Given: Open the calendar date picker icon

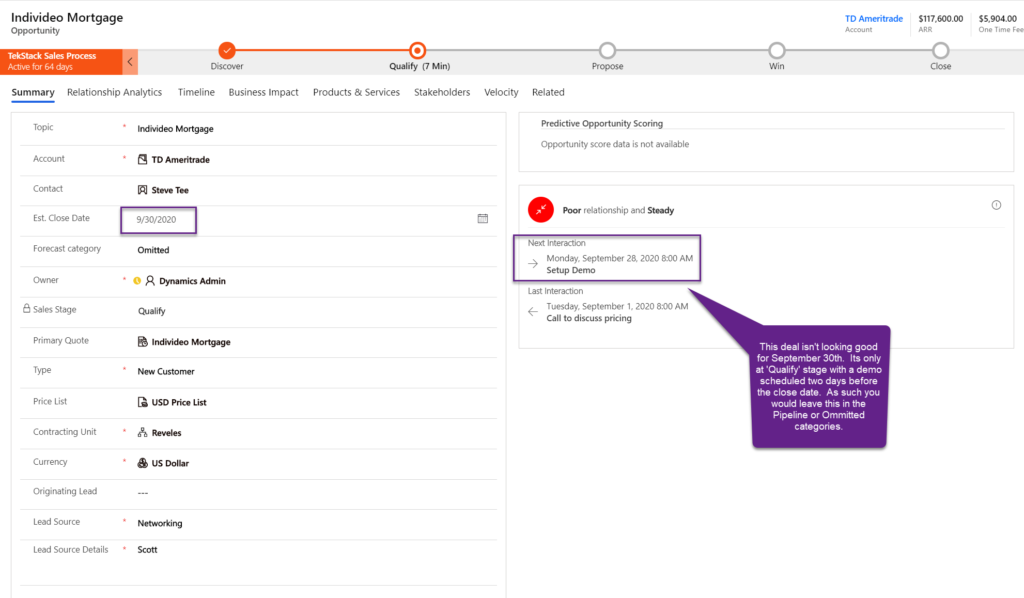Looking at the screenshot, I should coord(483,219).
